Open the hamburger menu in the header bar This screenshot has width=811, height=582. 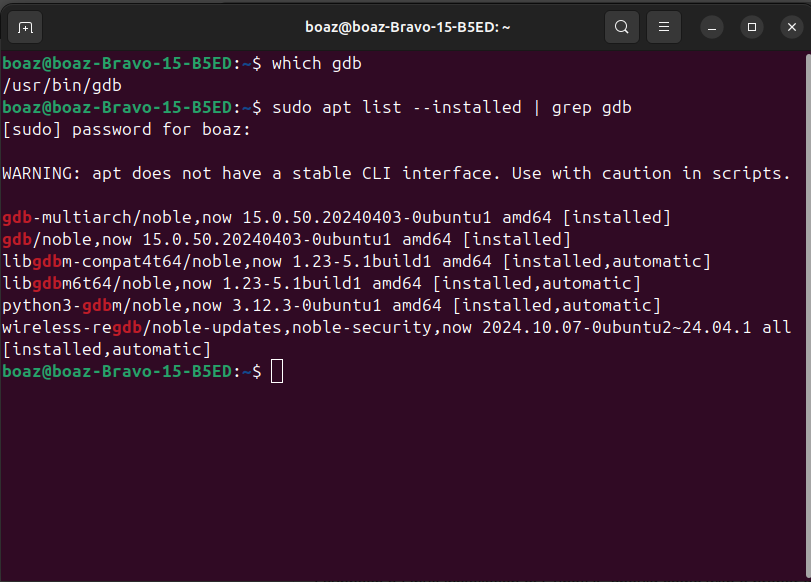pos(663,27)
